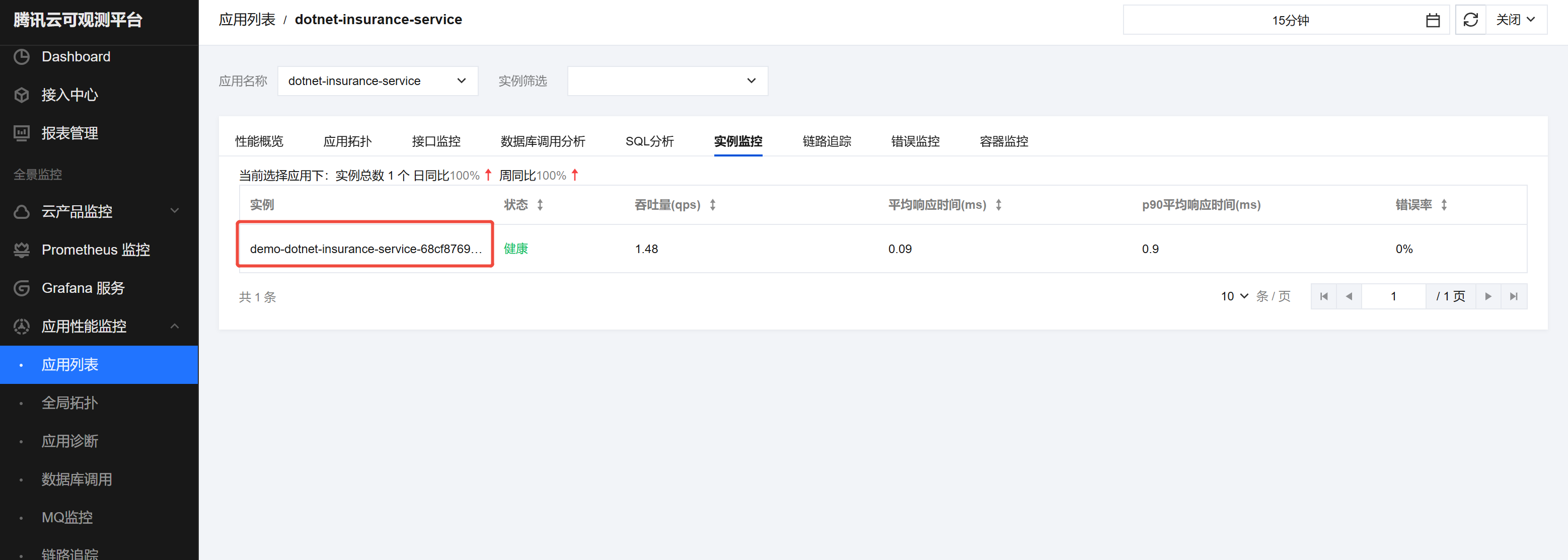Click the 共 1 条 total count
Viewport: 1568px width, 560px height.
tap(258, 297)
